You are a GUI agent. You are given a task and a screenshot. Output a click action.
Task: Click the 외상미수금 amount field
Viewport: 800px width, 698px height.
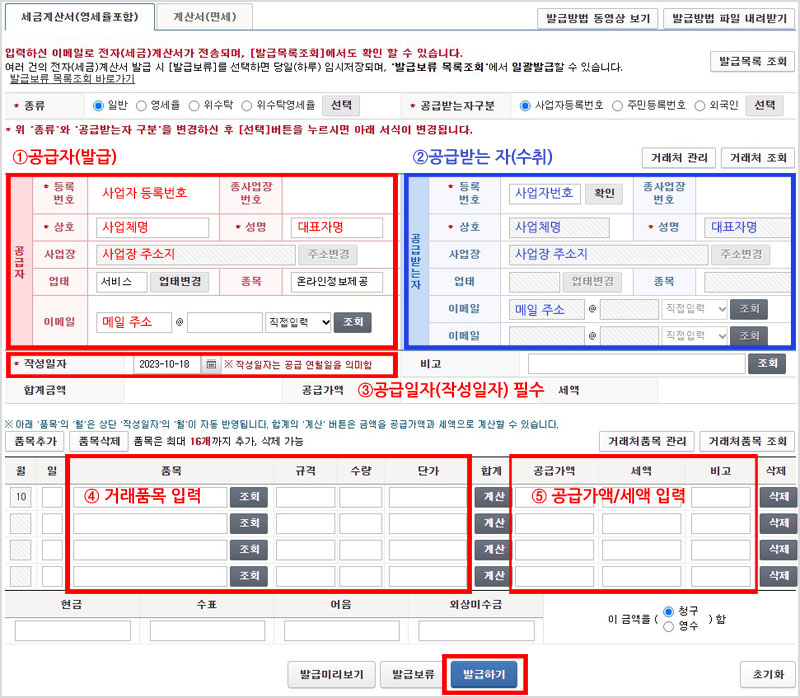[477, 631]
